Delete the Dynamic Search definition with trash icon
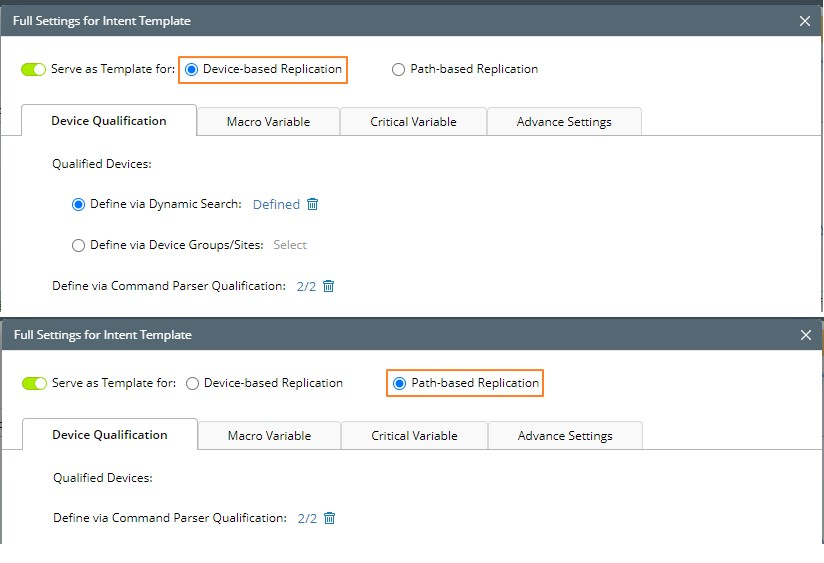 pos(313,204)
